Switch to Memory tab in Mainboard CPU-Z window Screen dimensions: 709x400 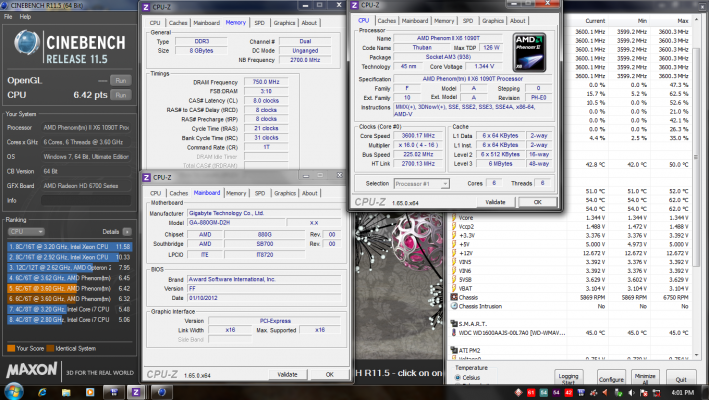click(x=236, y=193)
